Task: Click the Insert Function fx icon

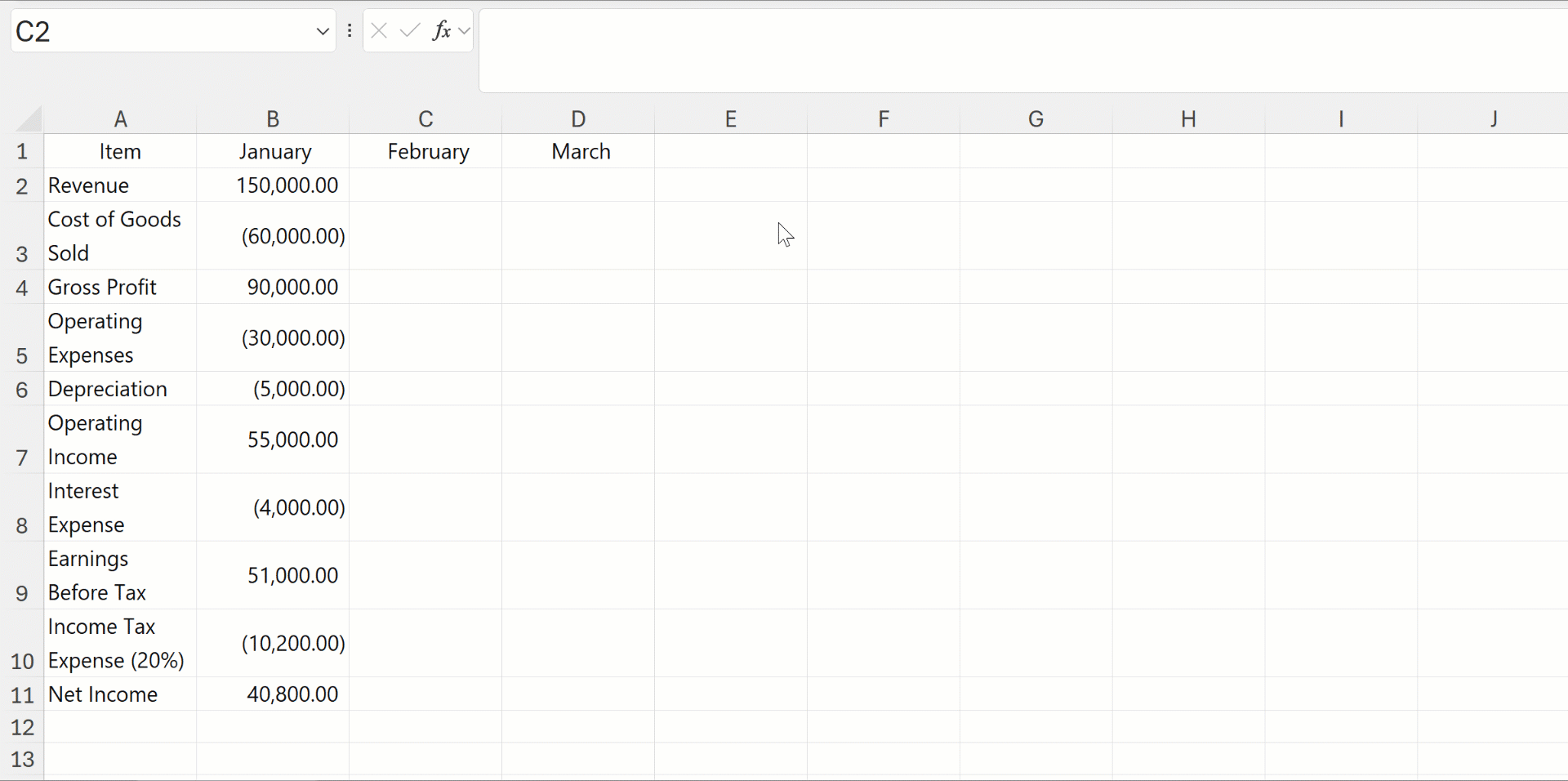Action: (x=442, y=31)
